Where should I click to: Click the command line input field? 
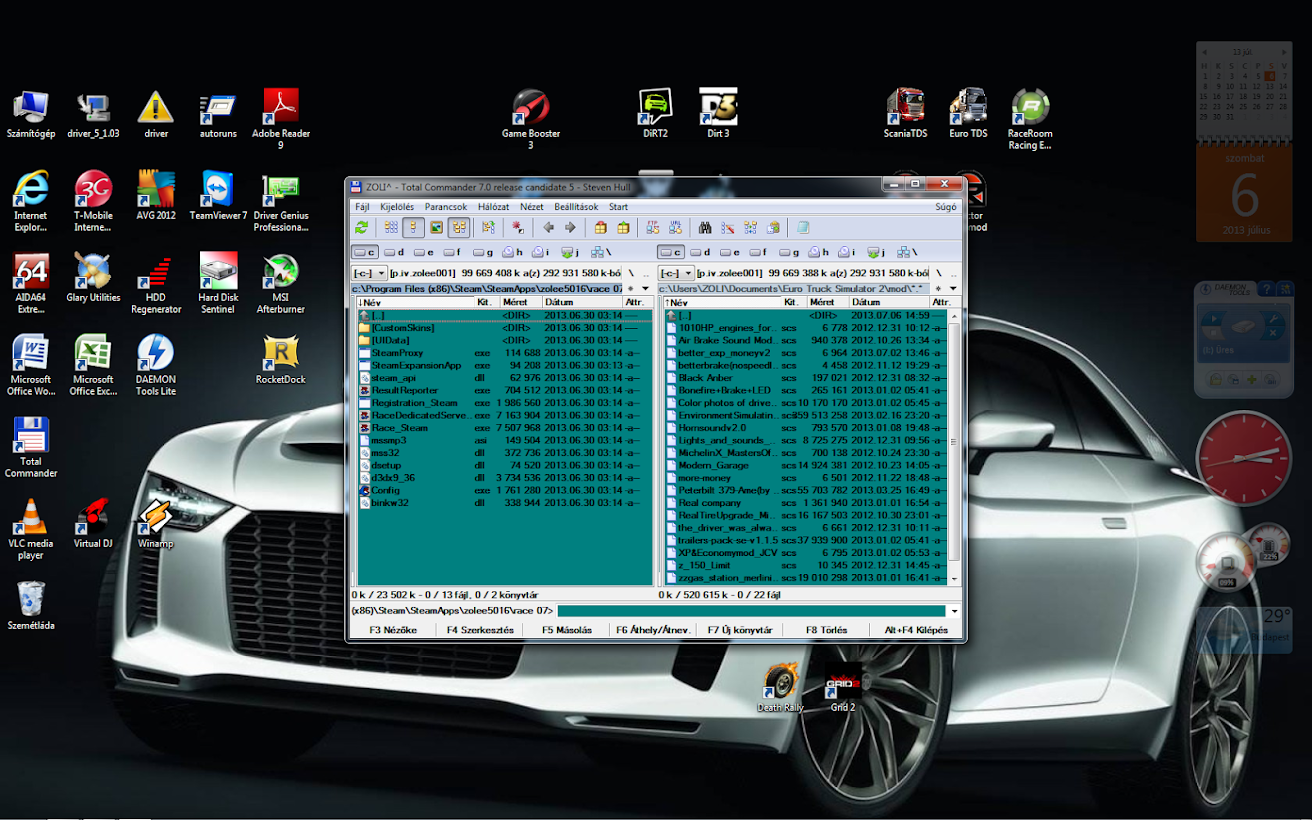[x=750, y=611]
